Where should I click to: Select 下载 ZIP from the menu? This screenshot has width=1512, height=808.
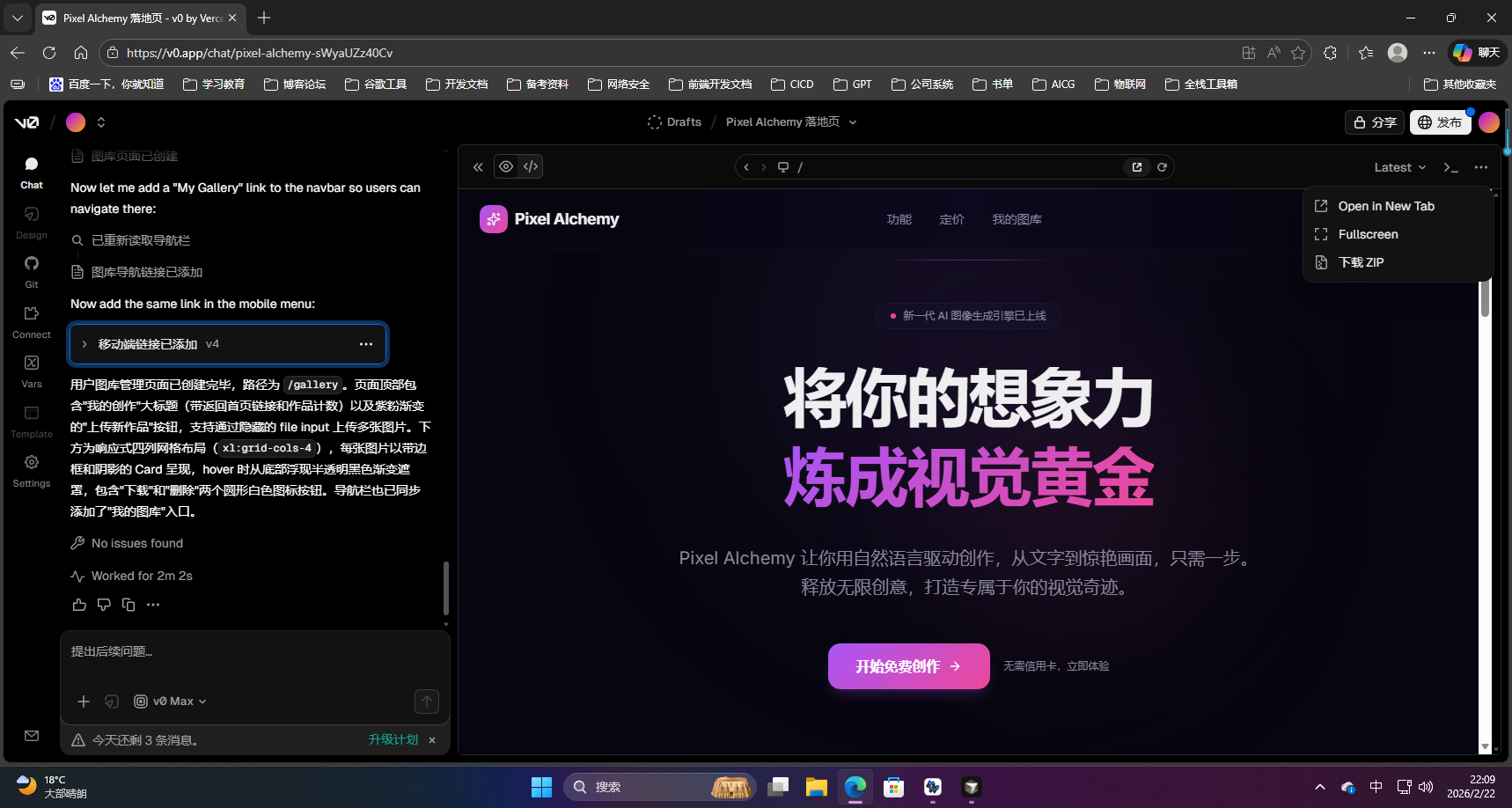1359,262
